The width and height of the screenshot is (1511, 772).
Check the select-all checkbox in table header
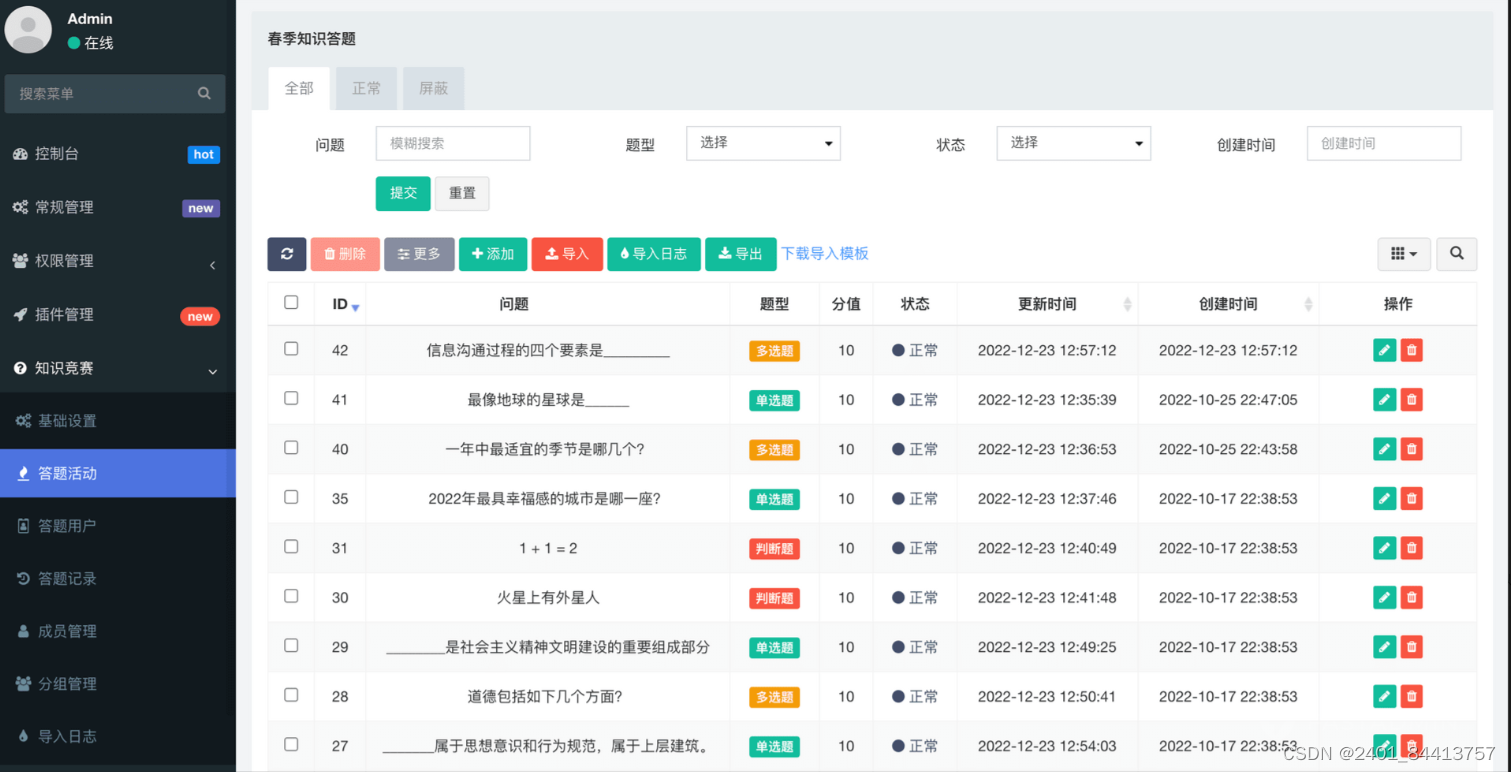(291, 302)
